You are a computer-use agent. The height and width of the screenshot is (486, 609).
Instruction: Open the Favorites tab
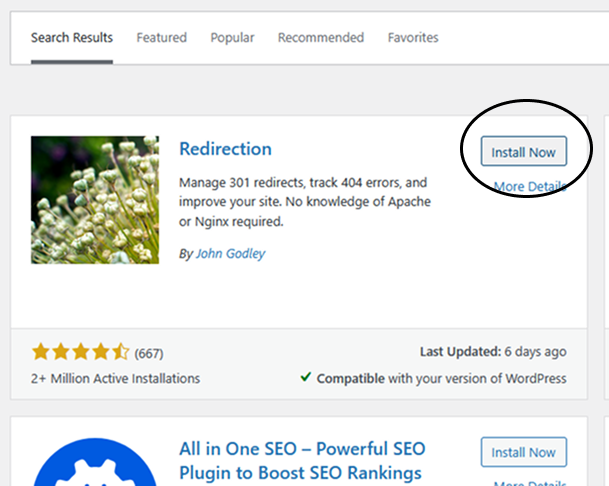413,38
